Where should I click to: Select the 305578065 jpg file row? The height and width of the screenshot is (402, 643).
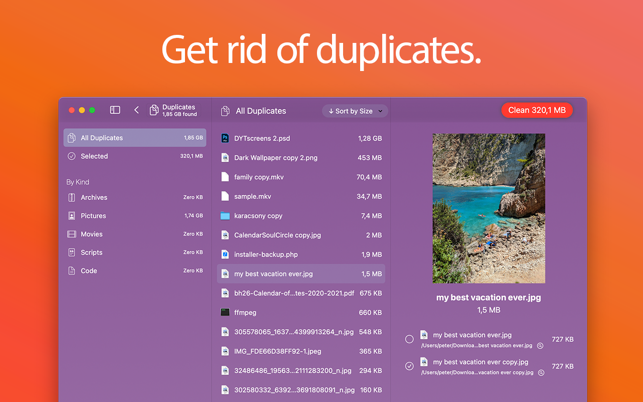click(301, 332)
